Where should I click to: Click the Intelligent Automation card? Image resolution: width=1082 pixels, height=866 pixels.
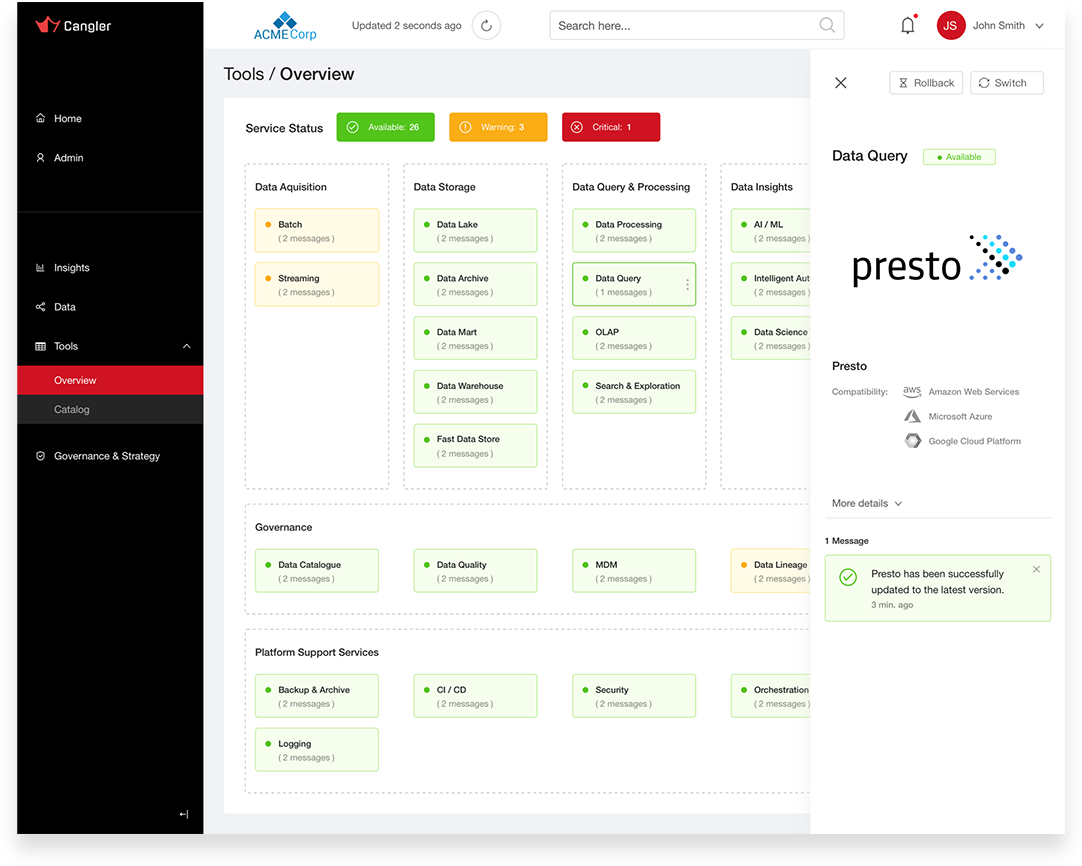click(771, 284)
